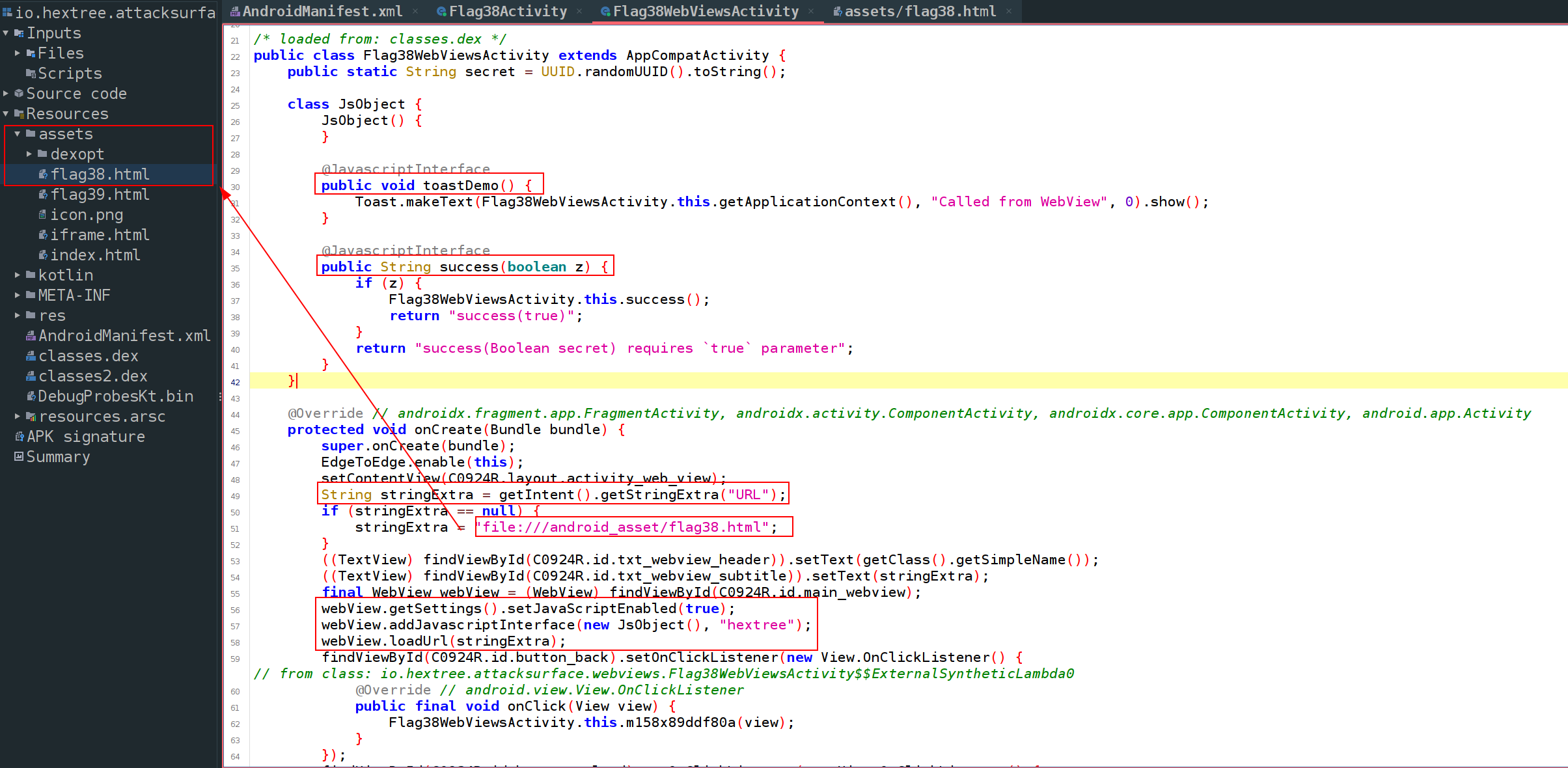This screenshot has width=1568, height=768.
Task: Click the Source code package icon
Action: (19, 94)
